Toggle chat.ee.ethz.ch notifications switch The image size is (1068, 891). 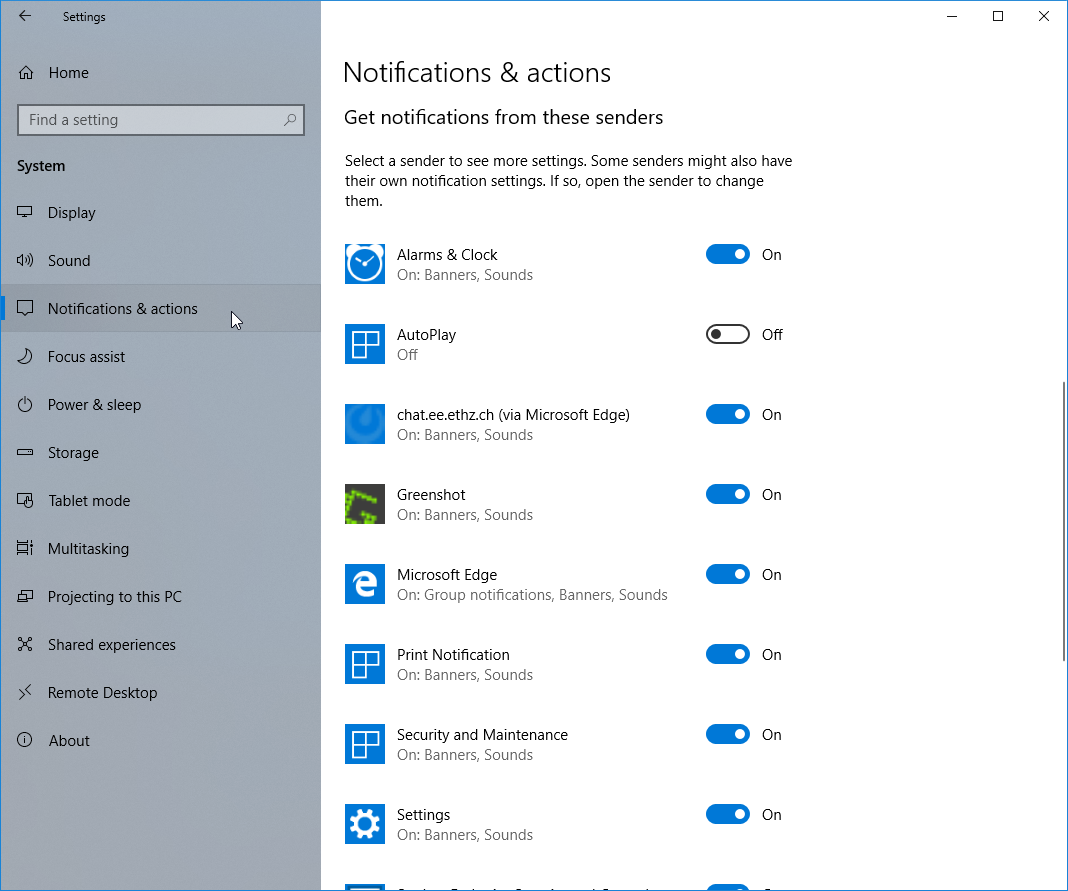point(727,414)
